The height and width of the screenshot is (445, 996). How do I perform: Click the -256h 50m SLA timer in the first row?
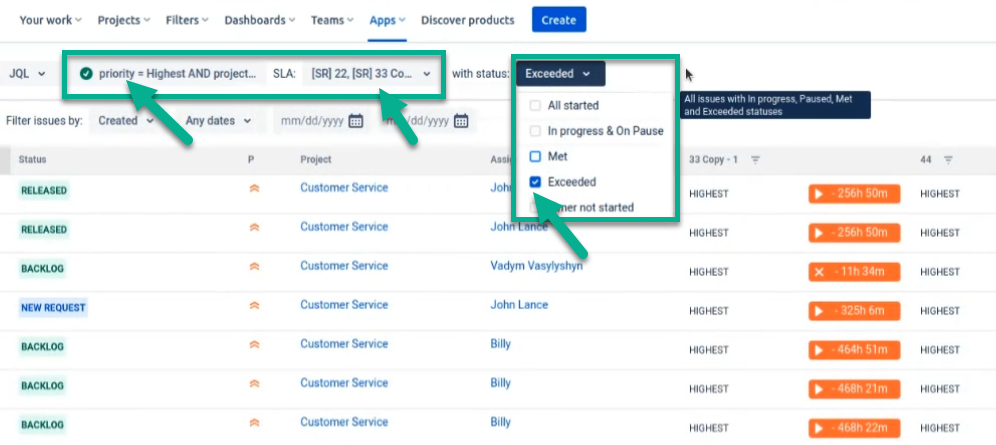[x=854, y=193]
